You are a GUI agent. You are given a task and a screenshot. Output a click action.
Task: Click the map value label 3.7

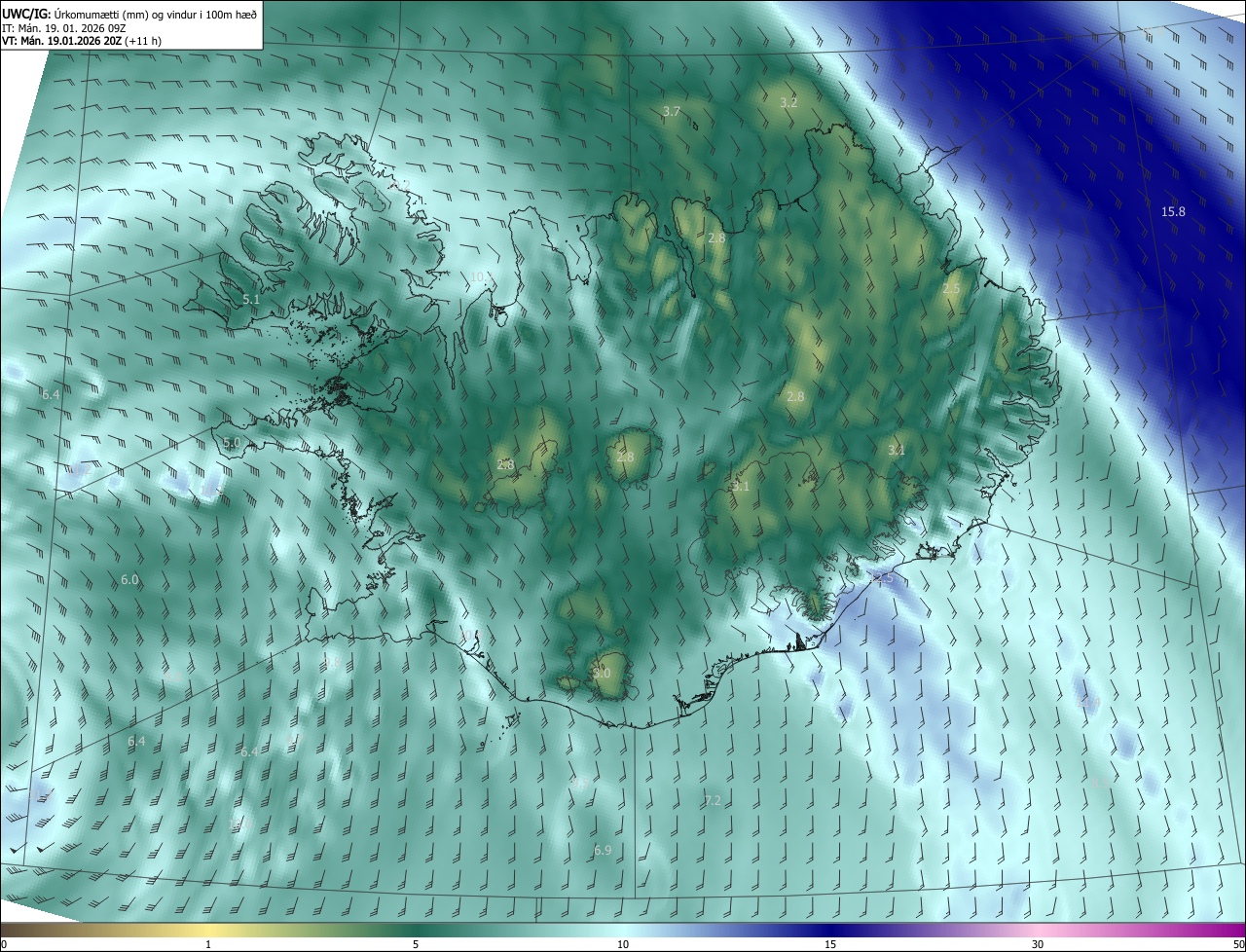[672, 112]
